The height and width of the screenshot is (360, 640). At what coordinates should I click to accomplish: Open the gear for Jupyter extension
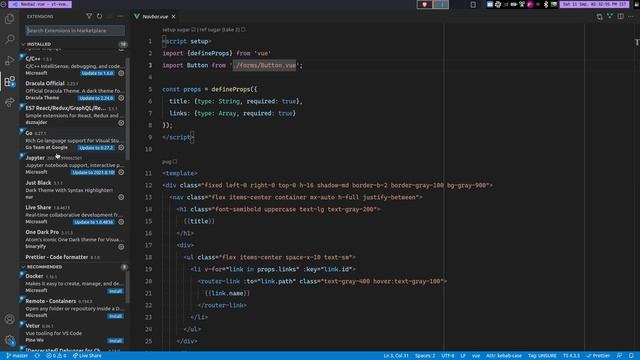(x=121, y=172)
